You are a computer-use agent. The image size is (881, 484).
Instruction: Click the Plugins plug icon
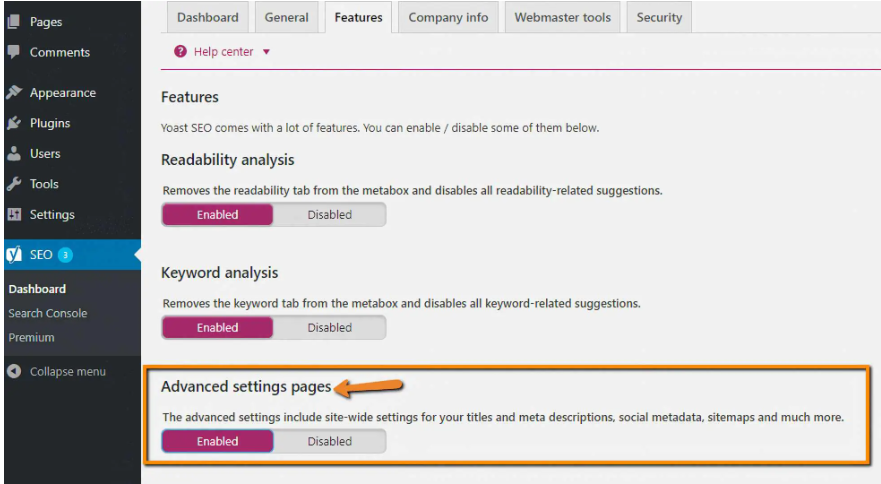tap(14, 123)
